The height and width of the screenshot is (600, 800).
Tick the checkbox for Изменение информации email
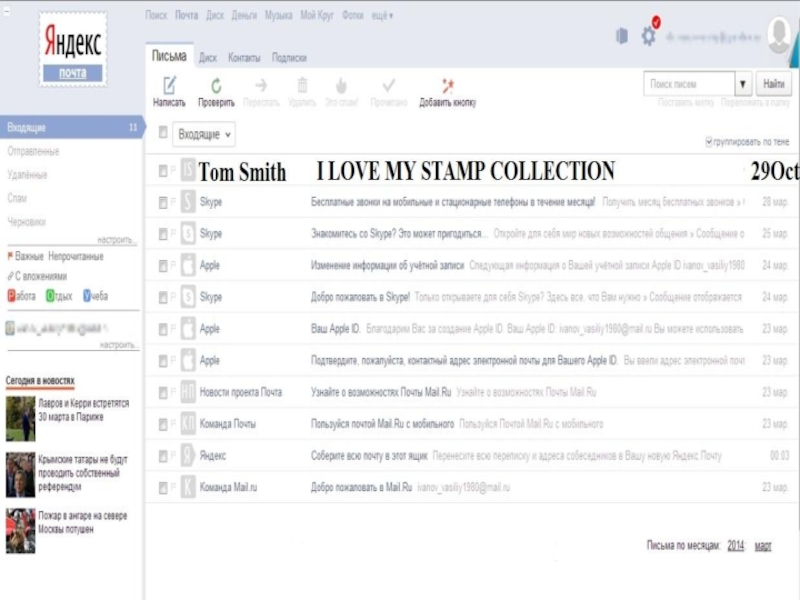coord(163,266)
